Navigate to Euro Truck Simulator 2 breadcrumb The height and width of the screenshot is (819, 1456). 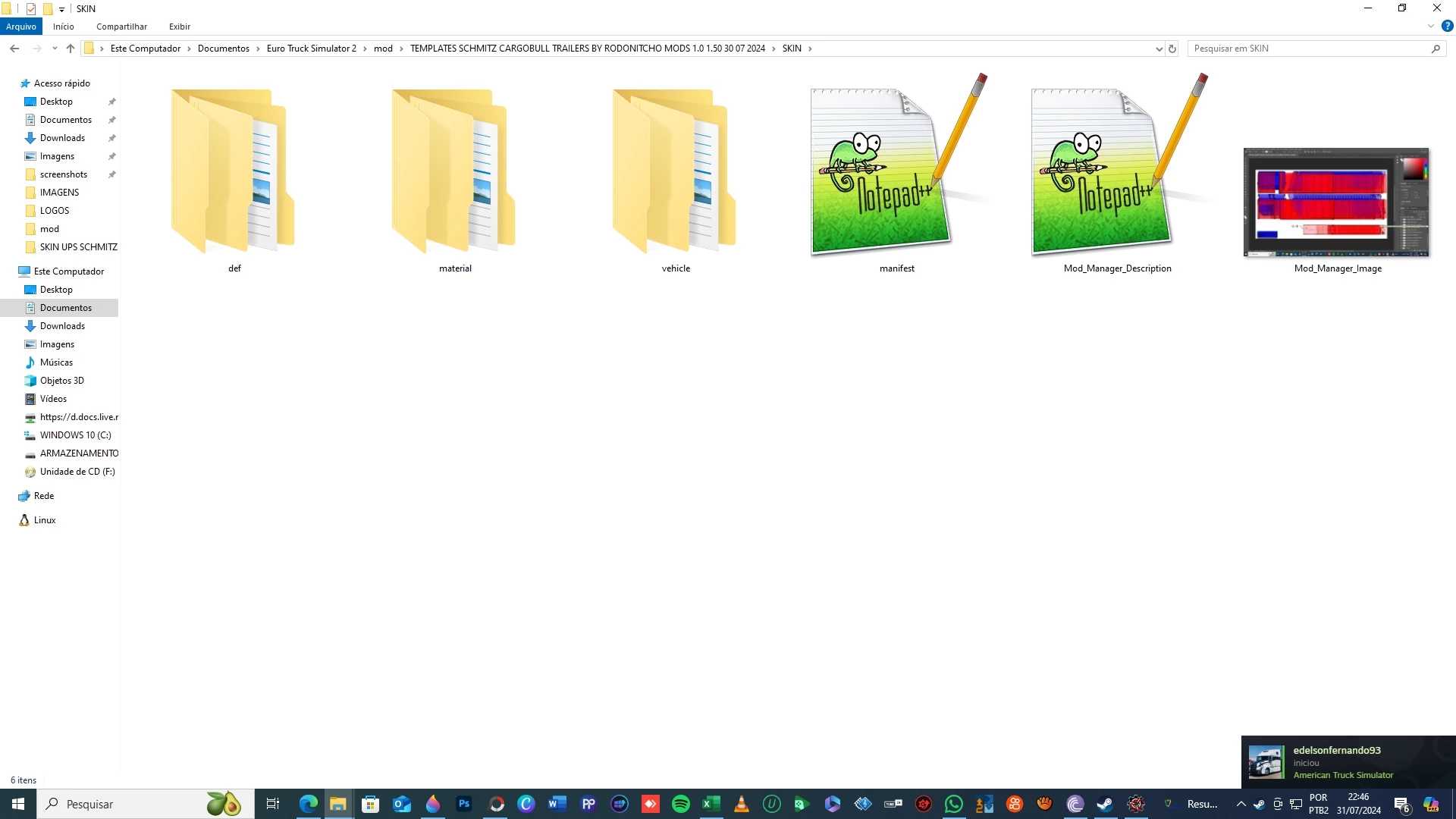tap(311, 49)
